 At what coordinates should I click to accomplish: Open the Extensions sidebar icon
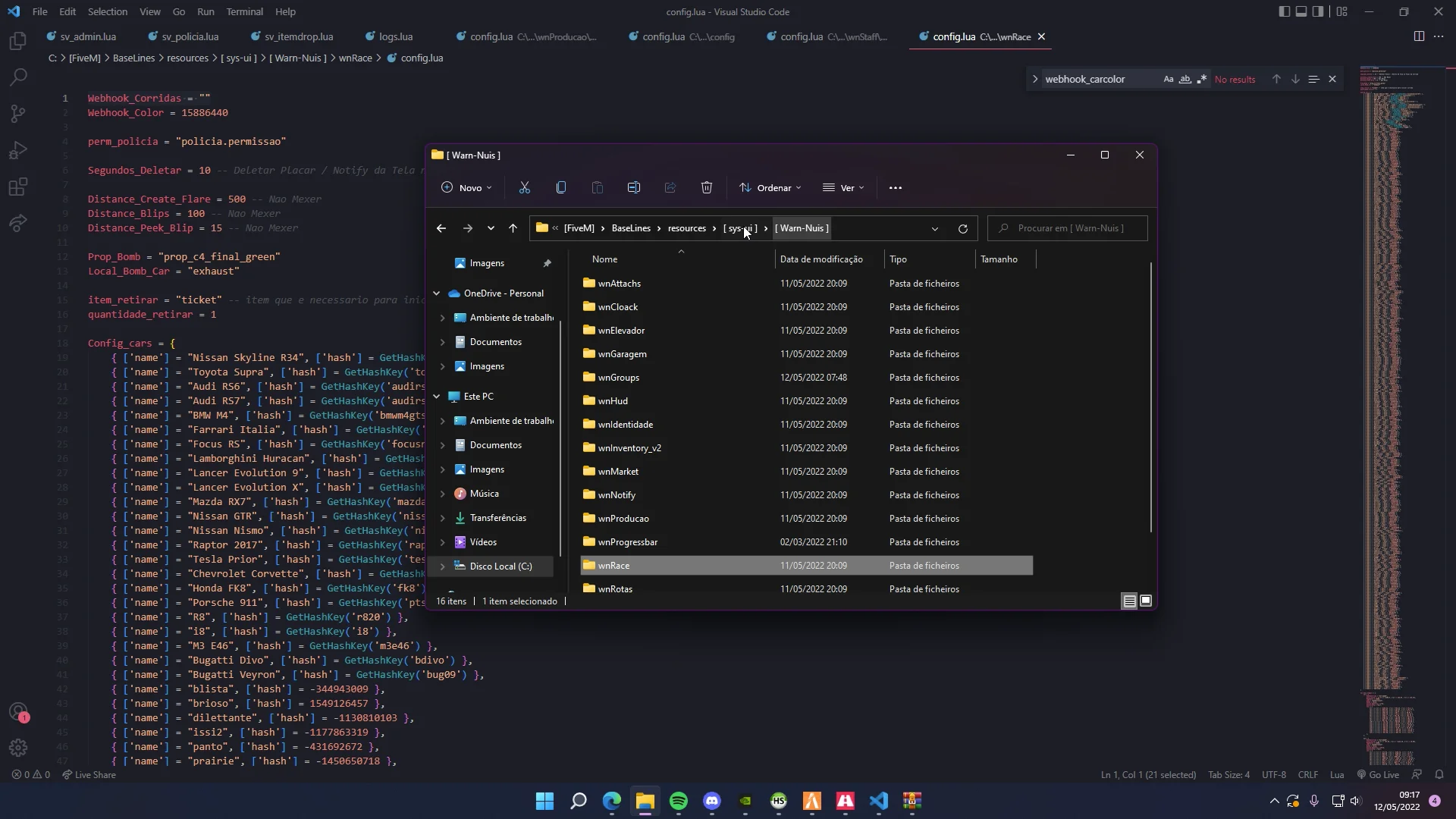[18, 187]
